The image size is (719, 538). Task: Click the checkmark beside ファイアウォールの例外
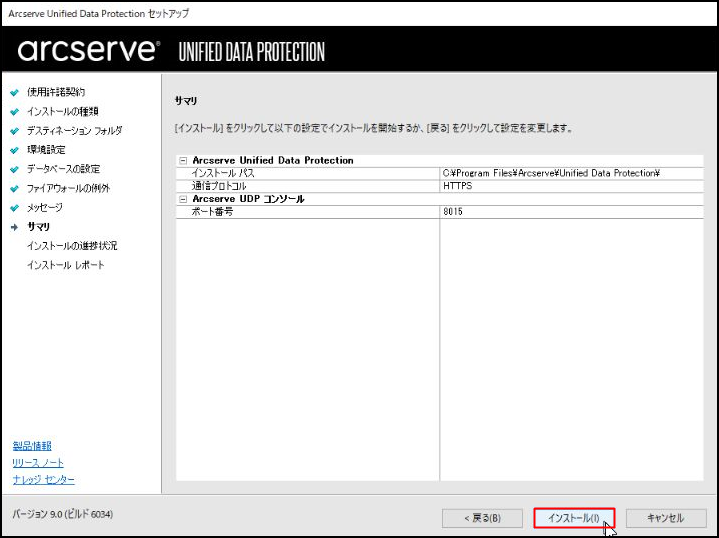pyautogui.click(x=14, y=188)
